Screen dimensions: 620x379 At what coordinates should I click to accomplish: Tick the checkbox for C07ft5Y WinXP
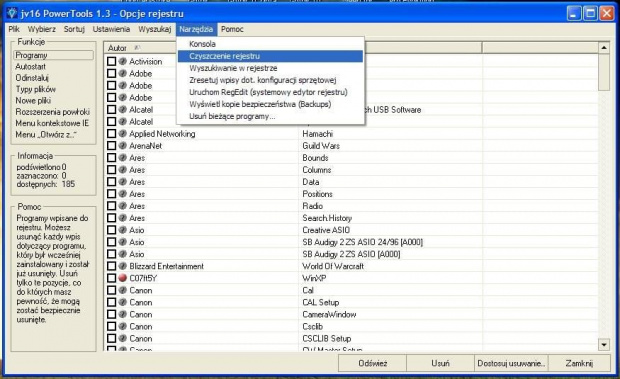click(112, 278)
